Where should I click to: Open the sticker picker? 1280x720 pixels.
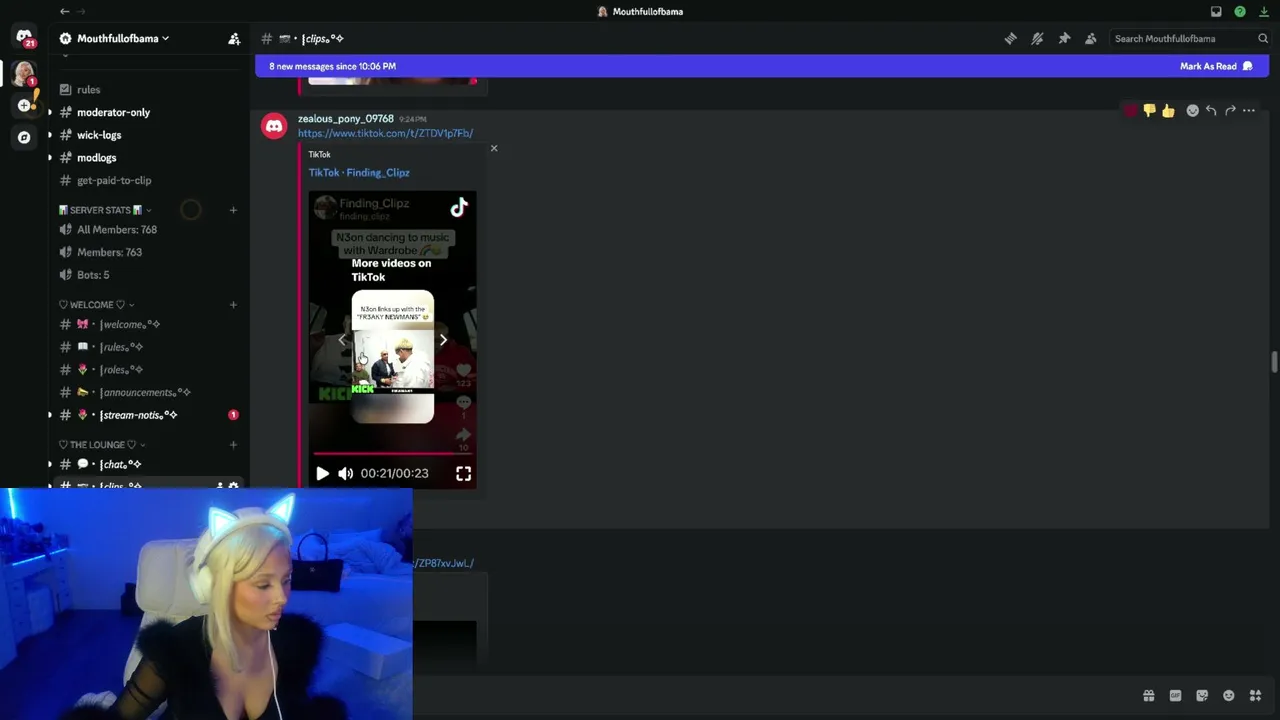click(1202, 696)
